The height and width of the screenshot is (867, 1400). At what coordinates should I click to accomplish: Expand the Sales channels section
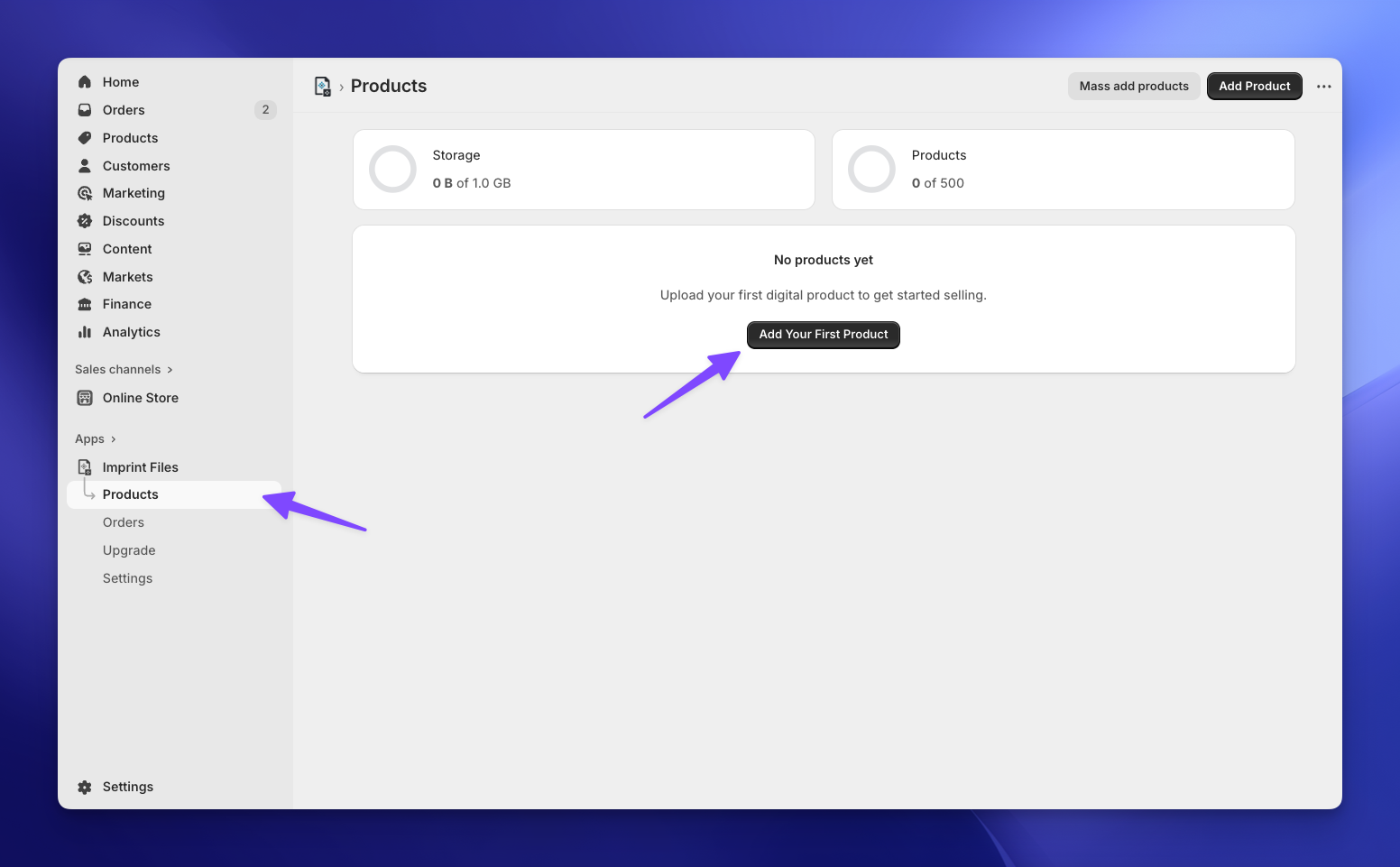(x=171, y=368)
